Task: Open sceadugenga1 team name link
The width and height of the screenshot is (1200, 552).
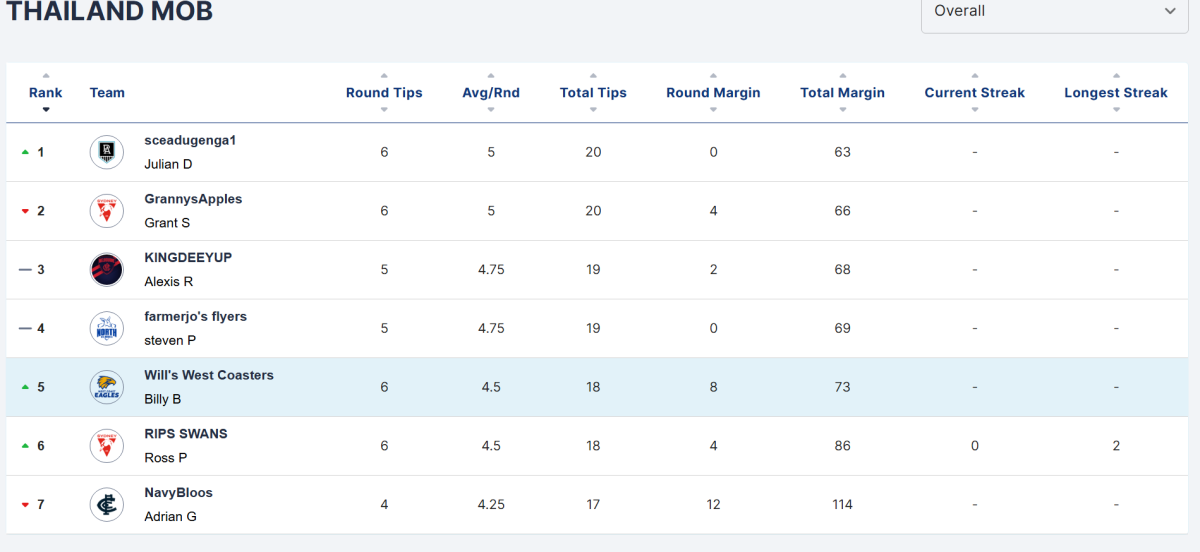Action: point(190,141)
